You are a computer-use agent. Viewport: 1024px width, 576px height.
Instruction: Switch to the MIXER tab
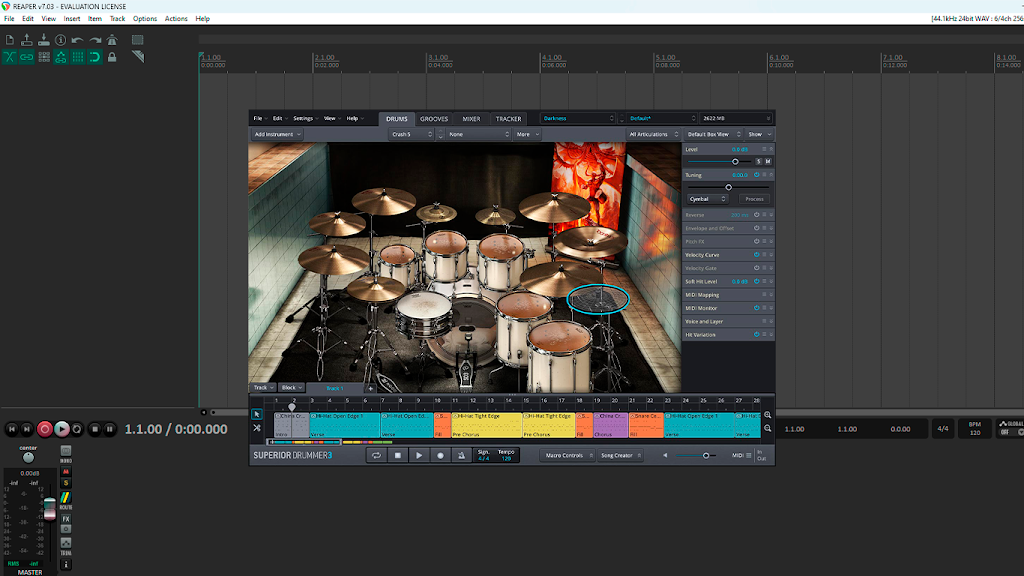[x=471, y=119]
